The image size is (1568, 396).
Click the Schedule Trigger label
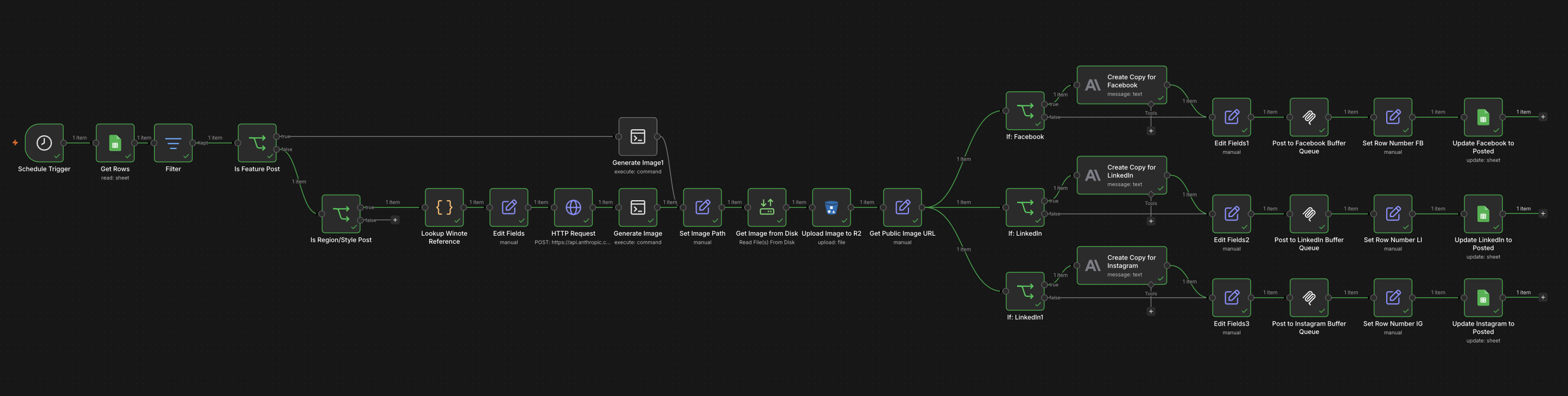[x=44, y=169]
